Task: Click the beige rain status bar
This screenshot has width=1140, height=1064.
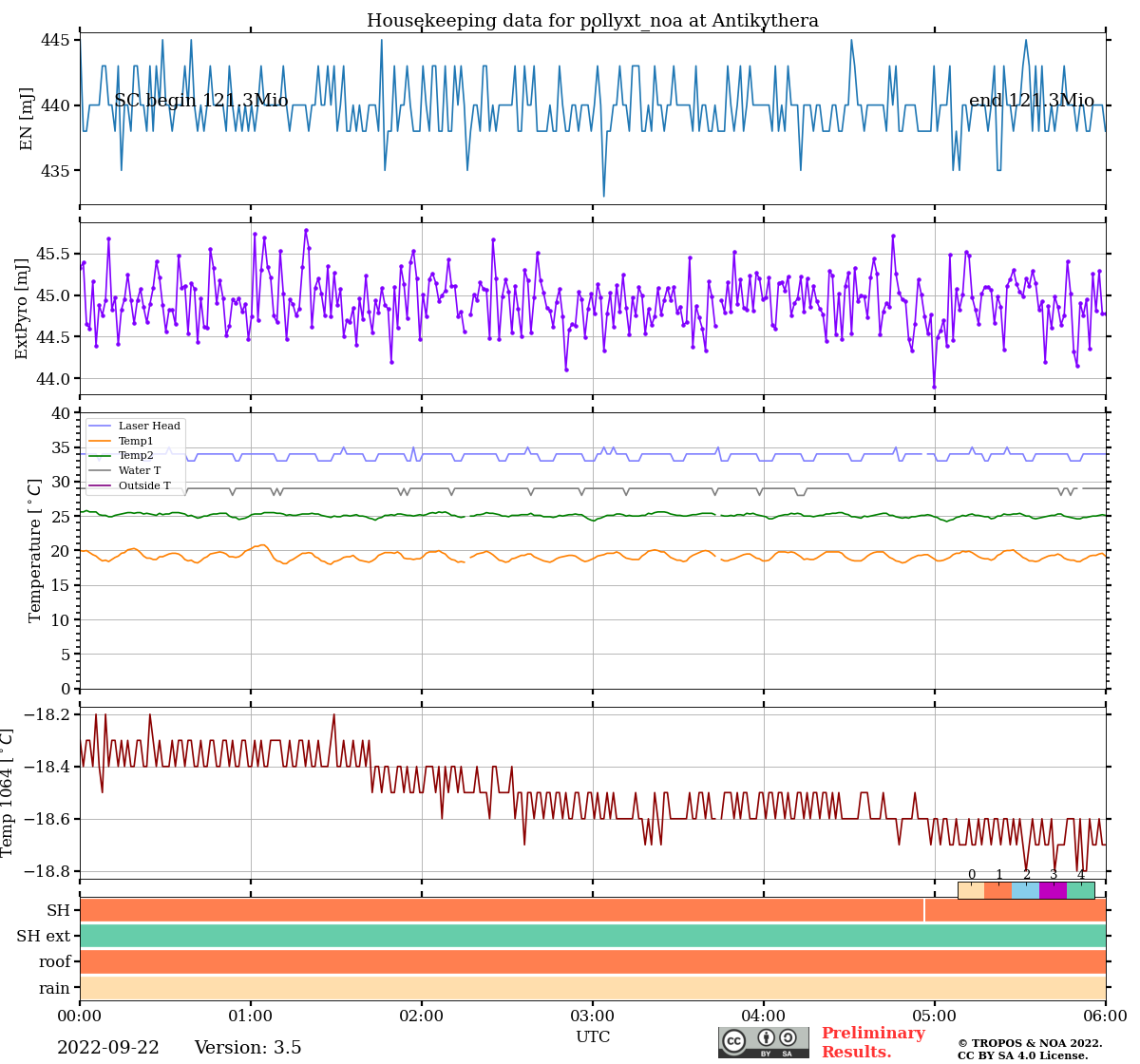Action: [x=593, y=987]
